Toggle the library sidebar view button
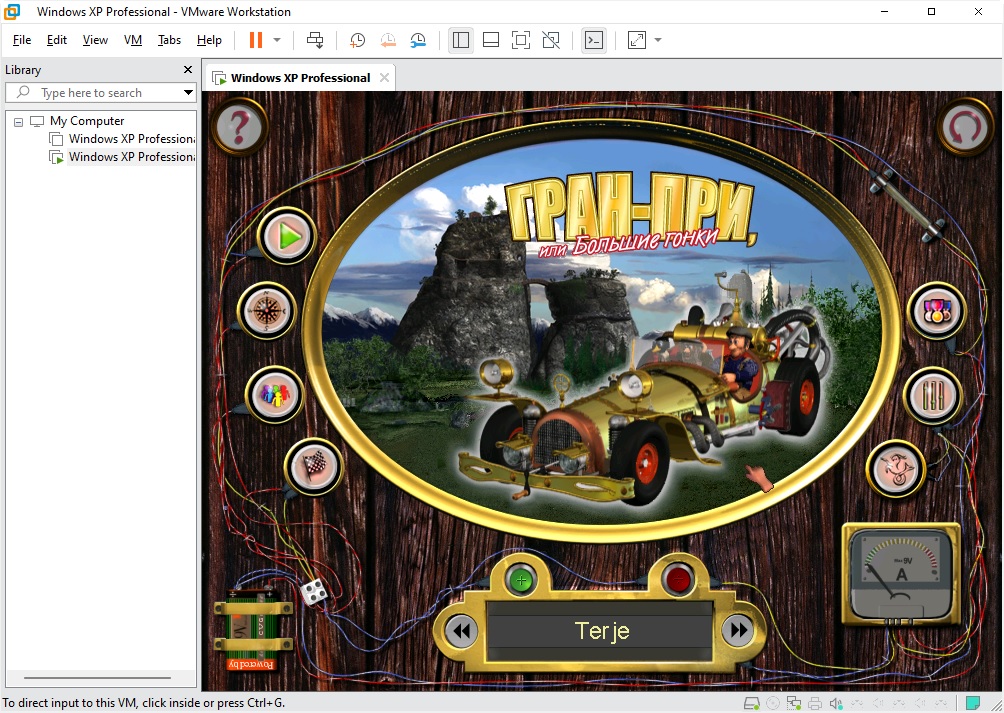The image size is (1004, 713). click(460, 40)
